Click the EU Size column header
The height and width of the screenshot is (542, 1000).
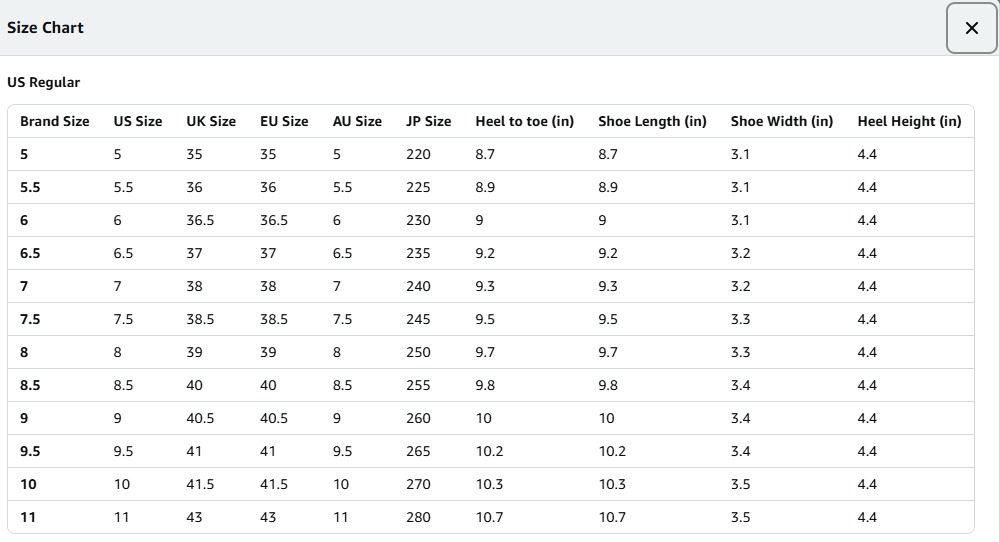tap(284, 121)
